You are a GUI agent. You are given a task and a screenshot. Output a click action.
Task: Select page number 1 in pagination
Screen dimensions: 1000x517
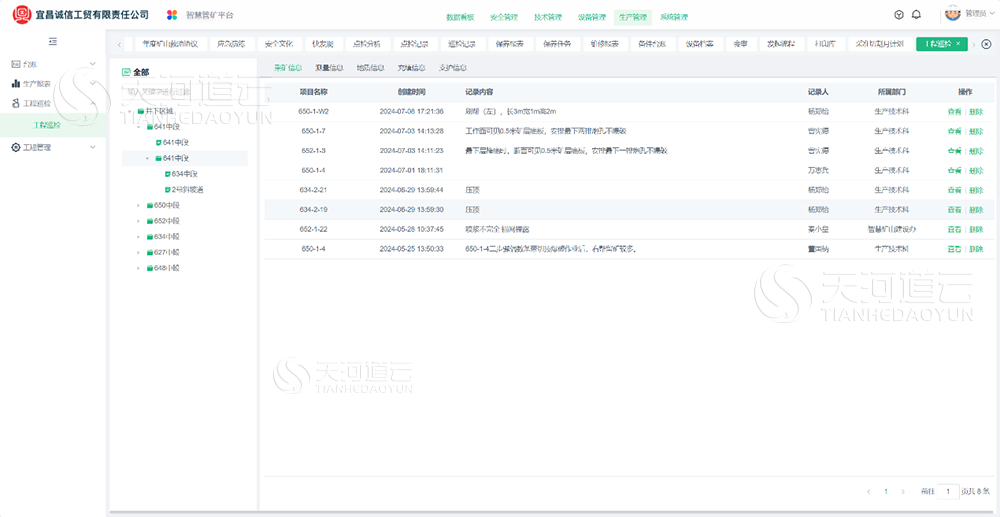click(886, 492)
